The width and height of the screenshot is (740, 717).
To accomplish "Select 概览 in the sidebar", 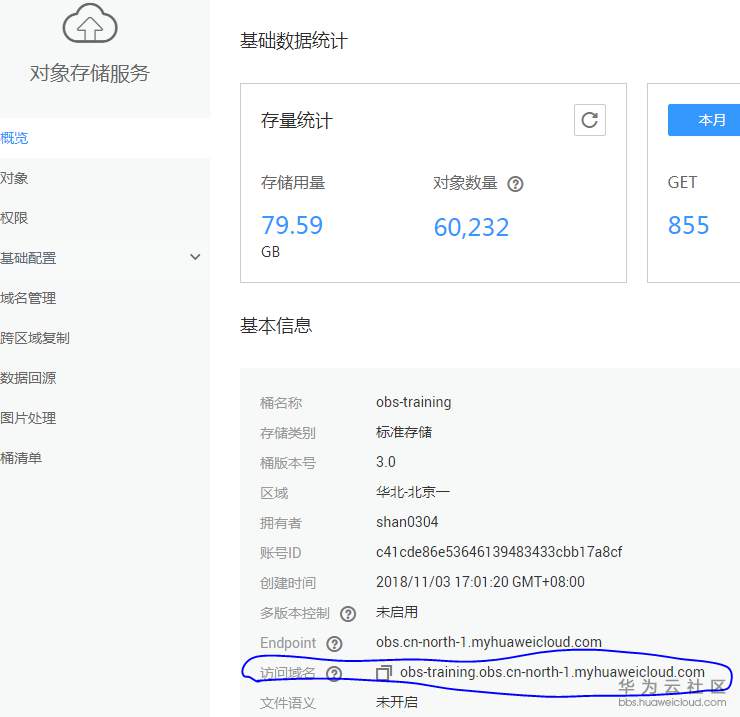I will click(x=14, y=138).
